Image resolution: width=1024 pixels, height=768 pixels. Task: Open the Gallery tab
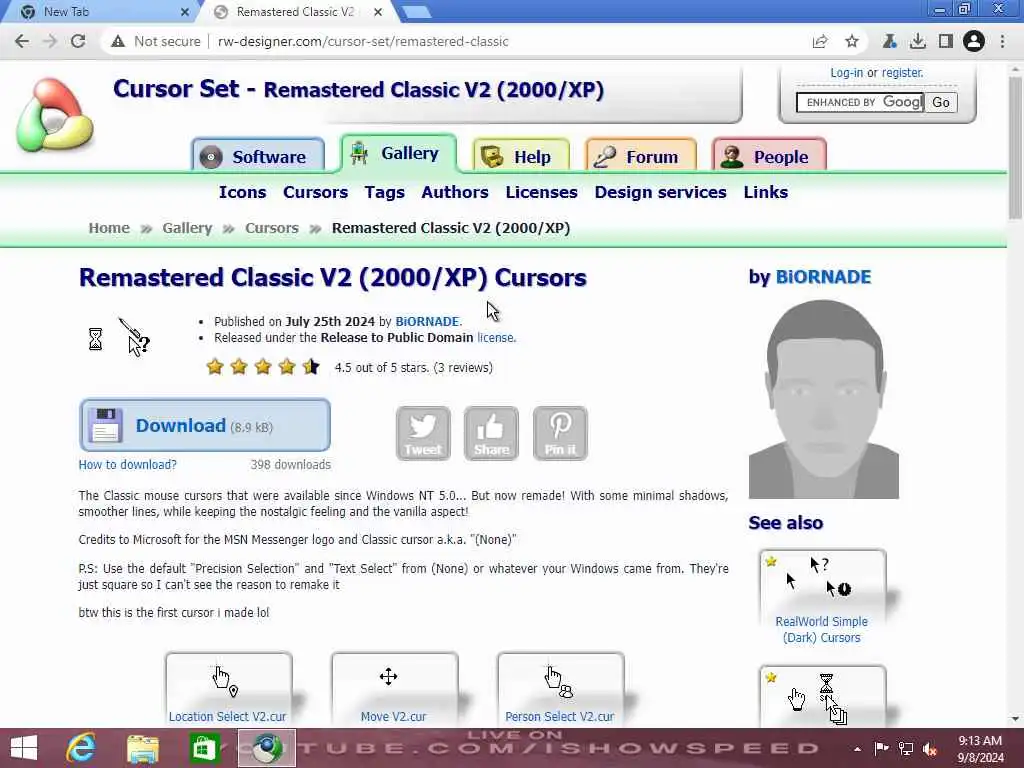click(398, 153)
